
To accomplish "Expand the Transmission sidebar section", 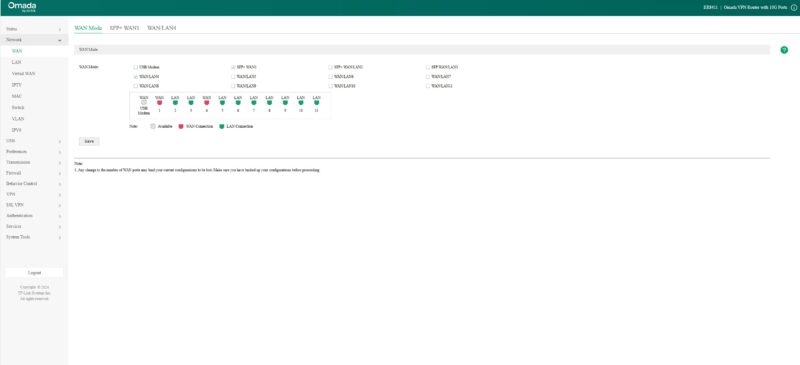I will click(34, 162).
